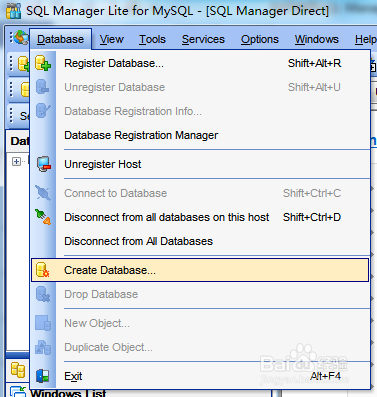Screen dimensions: 377x397
Task: Click the New Object icon
Action: 43,323
